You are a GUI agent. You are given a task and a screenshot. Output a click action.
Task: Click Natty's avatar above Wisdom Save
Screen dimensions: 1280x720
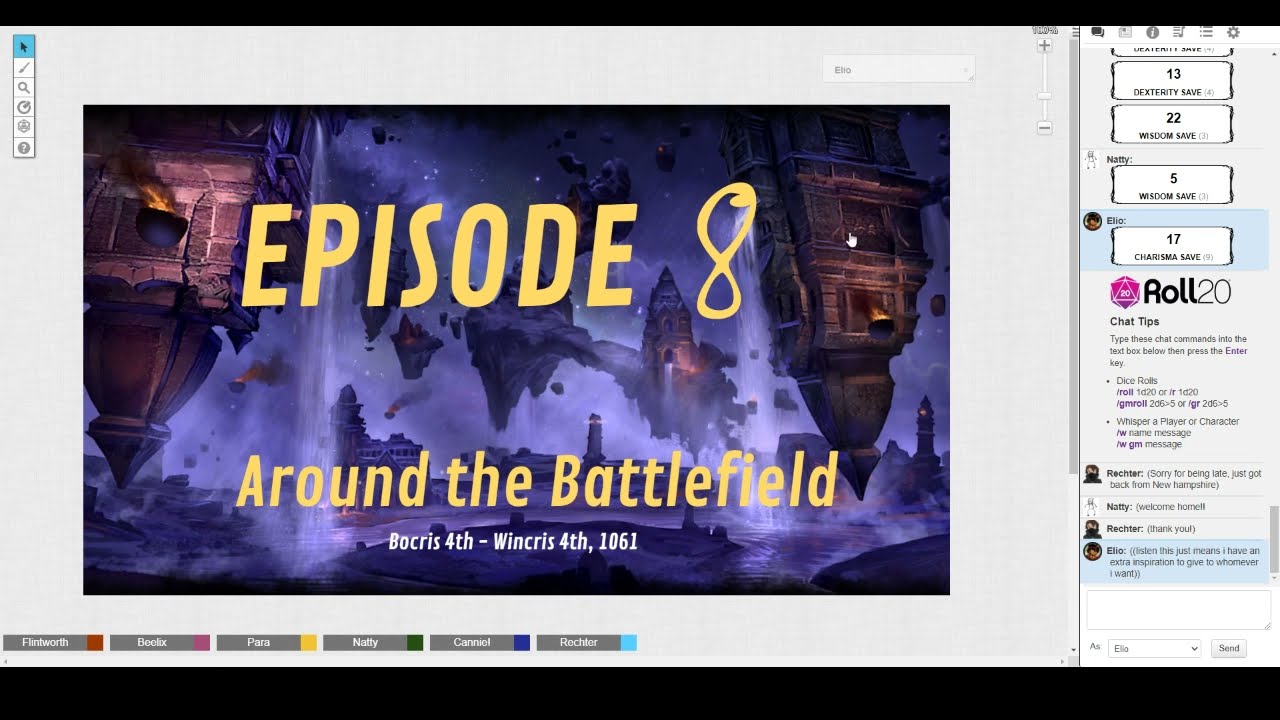point(1093,160)
